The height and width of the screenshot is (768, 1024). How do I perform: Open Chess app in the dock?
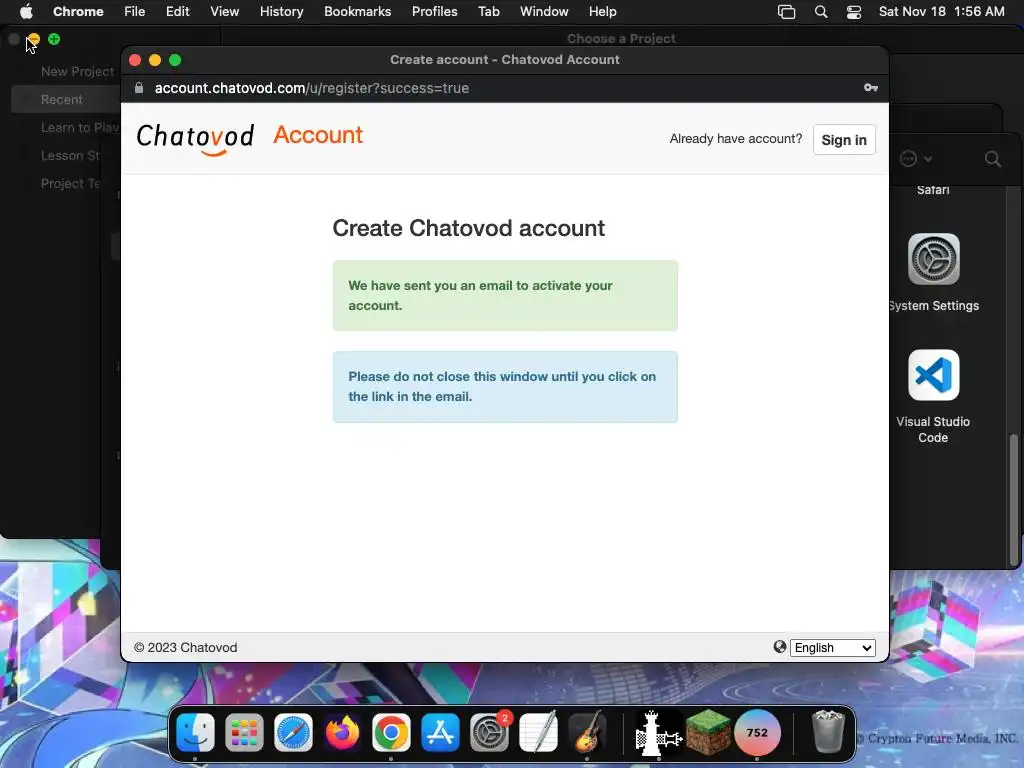[x=658, y=732]
